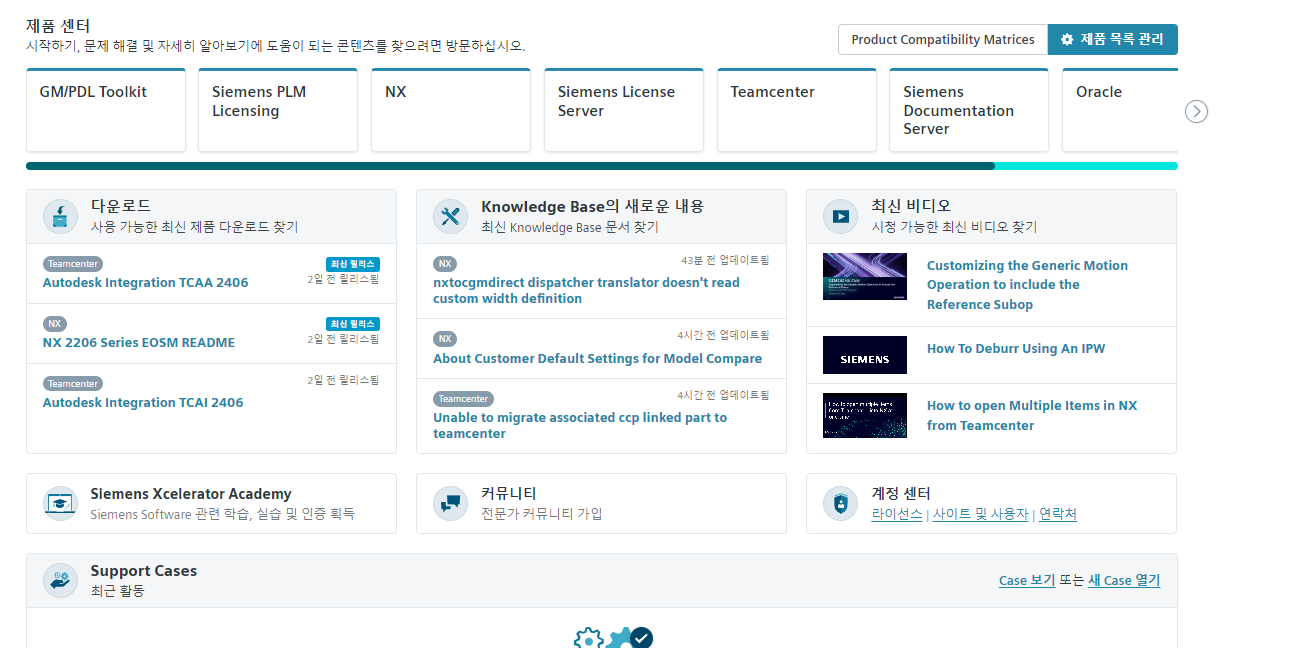This screenshot has height=648, width=1291.
Task: Click the 43분 전 업데이트됨 timestamp
Action: pyautogui.click(x=725, y=260)
